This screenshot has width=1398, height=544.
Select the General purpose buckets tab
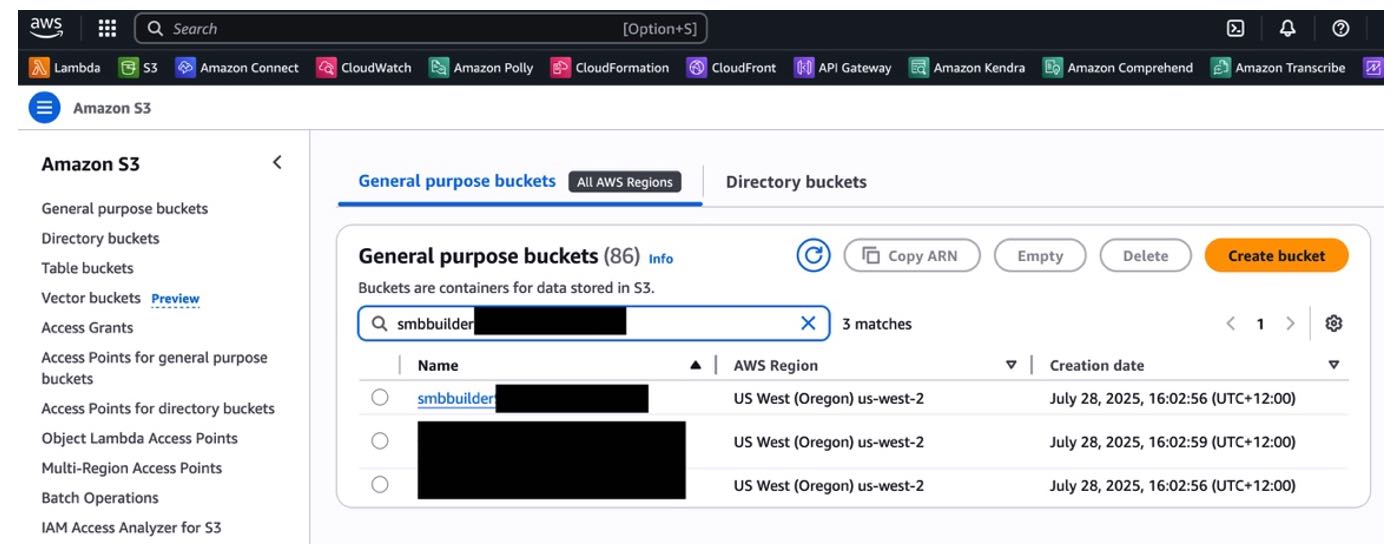click(x=456, y=181)
